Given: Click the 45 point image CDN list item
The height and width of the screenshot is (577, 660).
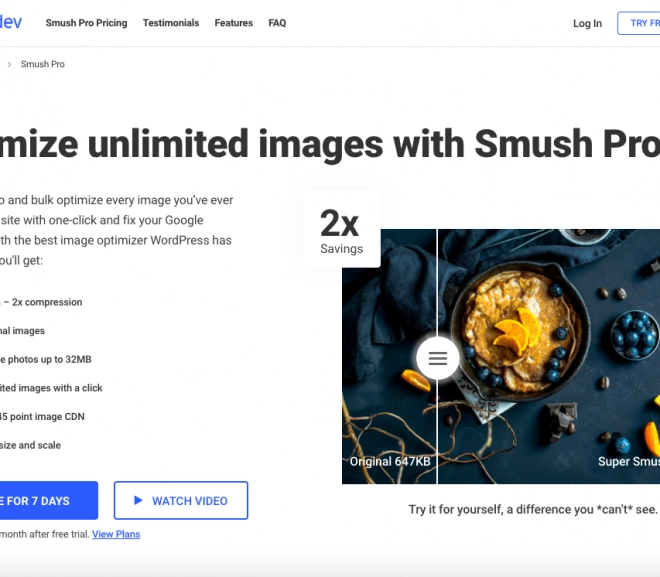Looking at the screenshot, I should click(x=42, y=417).
